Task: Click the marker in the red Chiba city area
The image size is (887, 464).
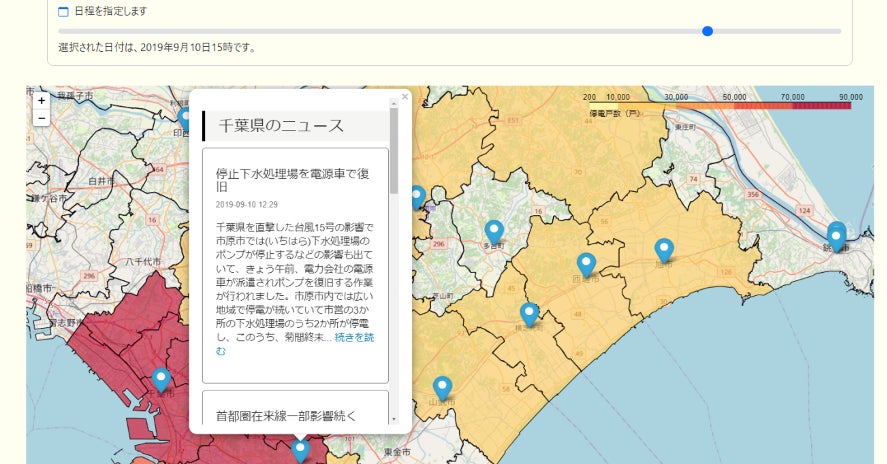Action: click(x=161, y=379)
